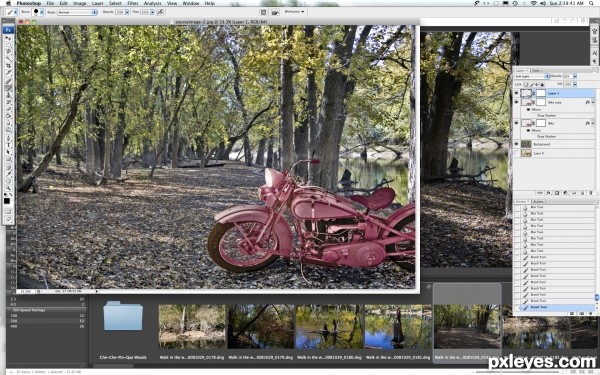Viewport: 600px width, 375px height.
Task: Open the Image menu
Action: coord(80,3)
